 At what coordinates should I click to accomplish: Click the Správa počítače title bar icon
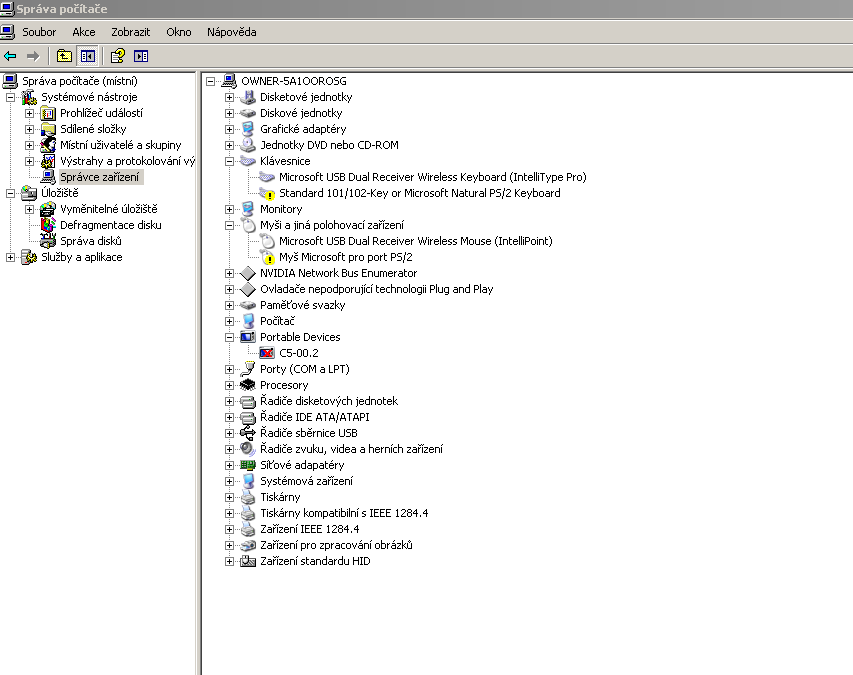pyautogui.click(x=7, y=9)
